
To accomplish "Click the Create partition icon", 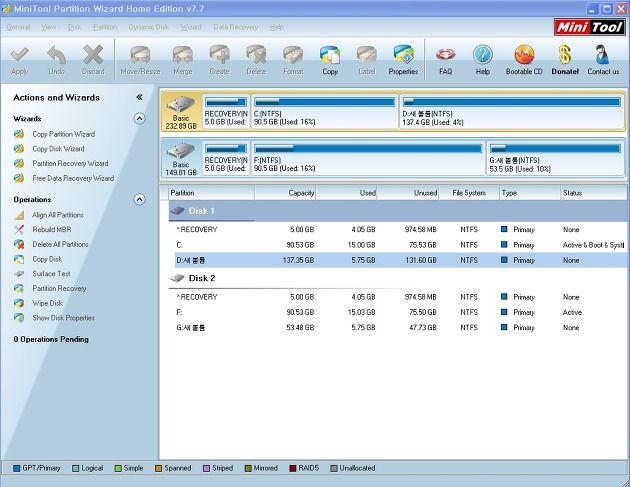I will click(x=219, y=55).
